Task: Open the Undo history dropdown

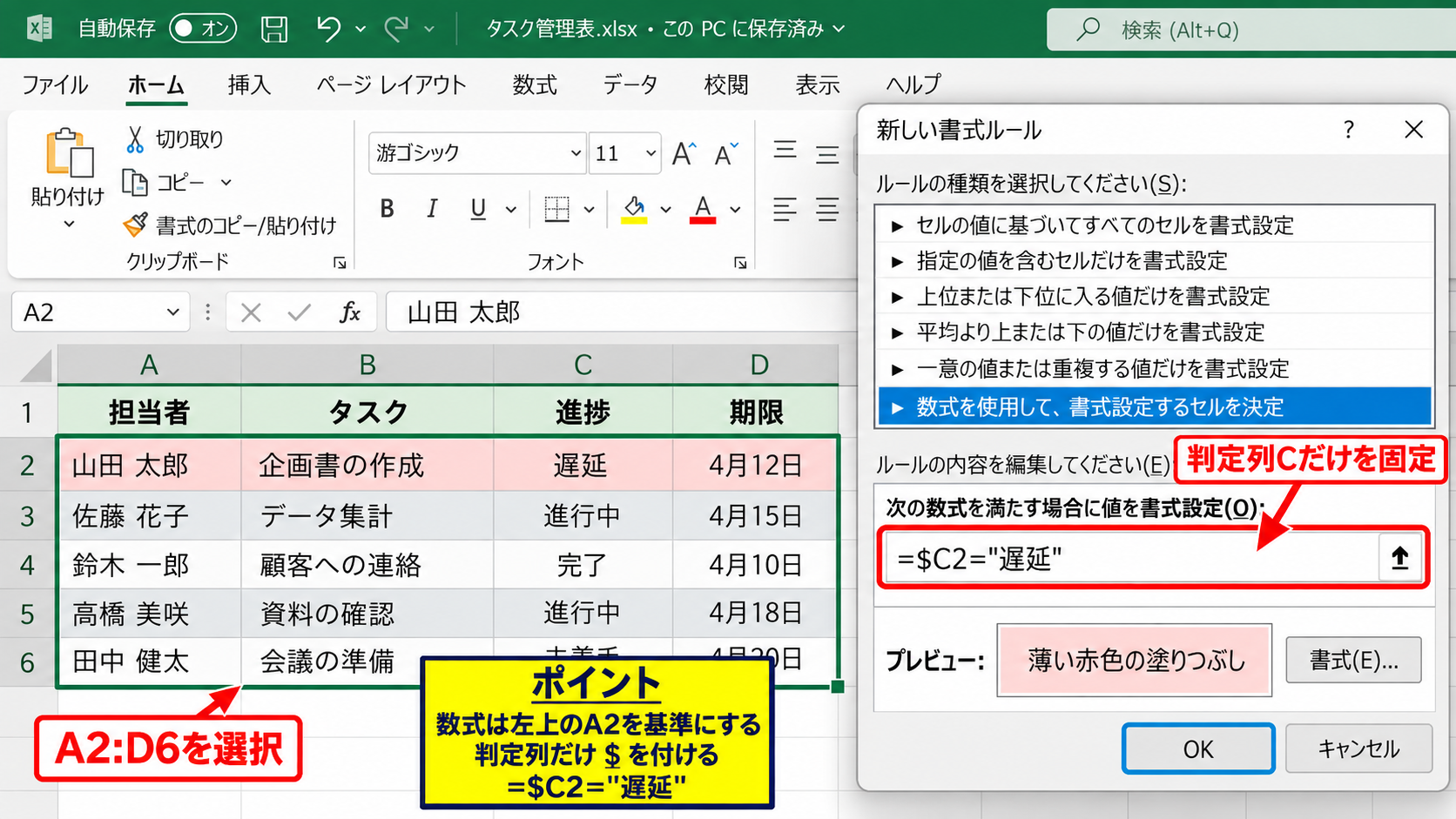Action: (361, 30)
